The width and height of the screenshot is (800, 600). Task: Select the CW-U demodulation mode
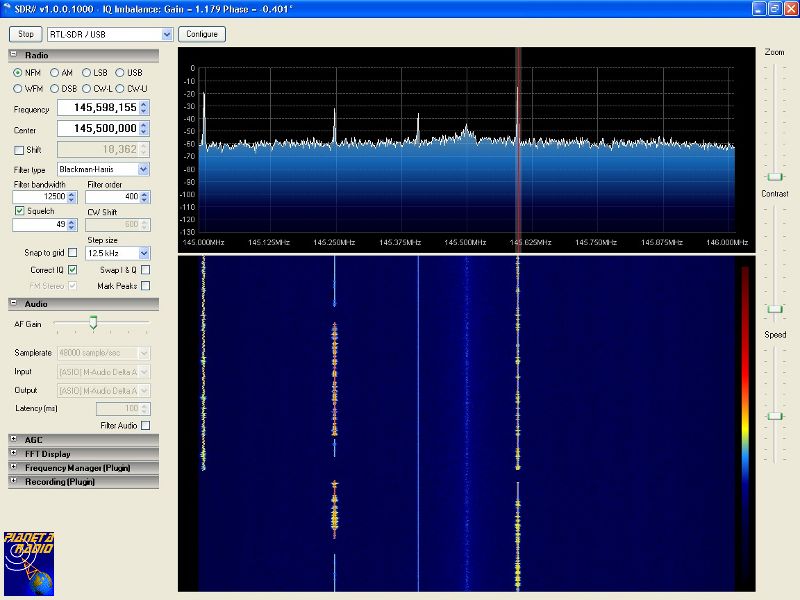[120, 88]
